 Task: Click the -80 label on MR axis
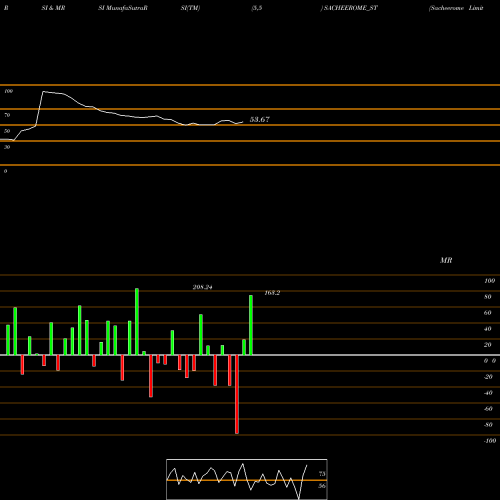pos(488,425)
